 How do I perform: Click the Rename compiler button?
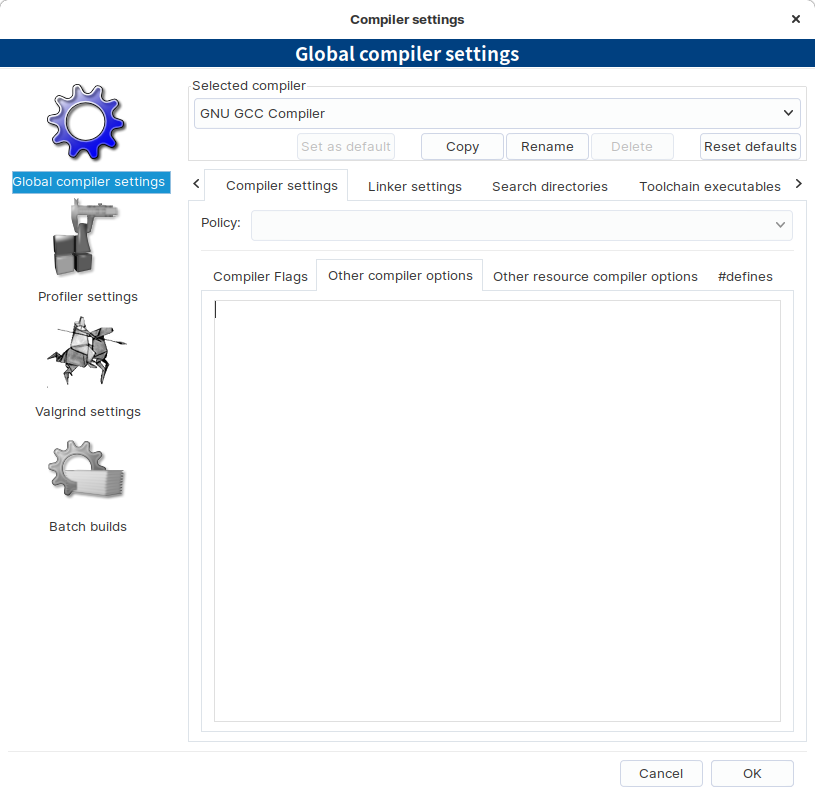(x=547, y=147)
